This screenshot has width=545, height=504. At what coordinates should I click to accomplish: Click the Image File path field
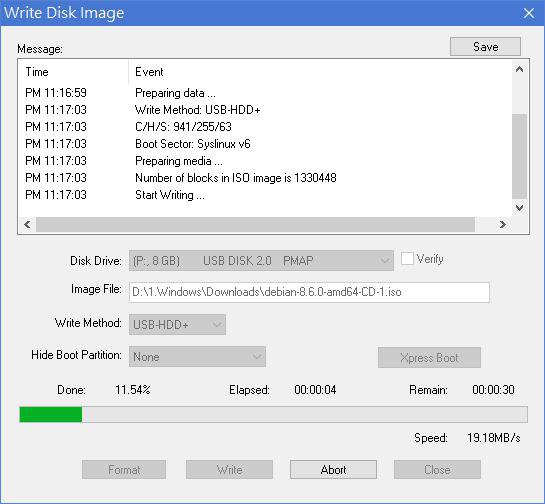(x=309, y=292)
